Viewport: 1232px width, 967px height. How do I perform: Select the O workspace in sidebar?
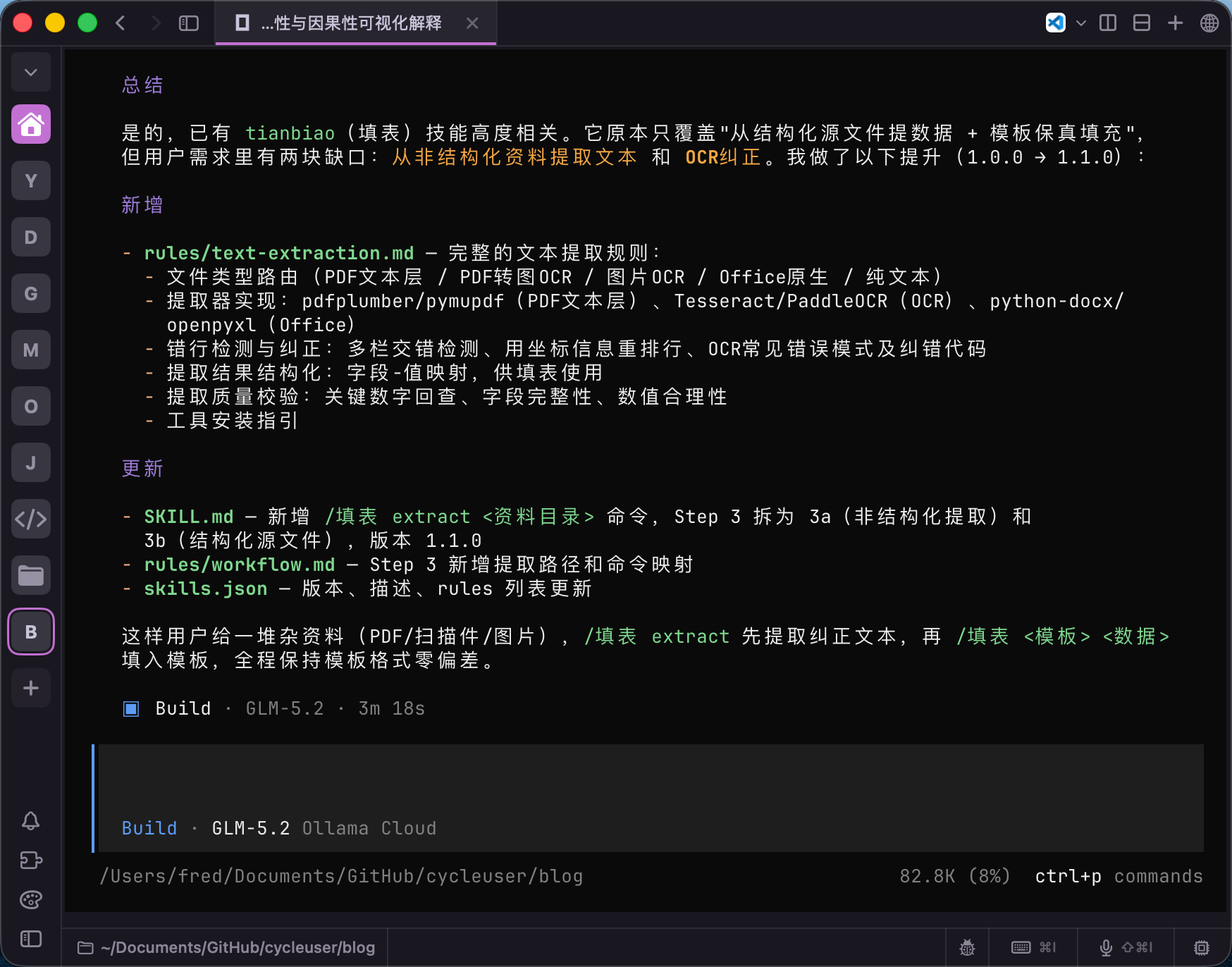click(x=31, y=407)
